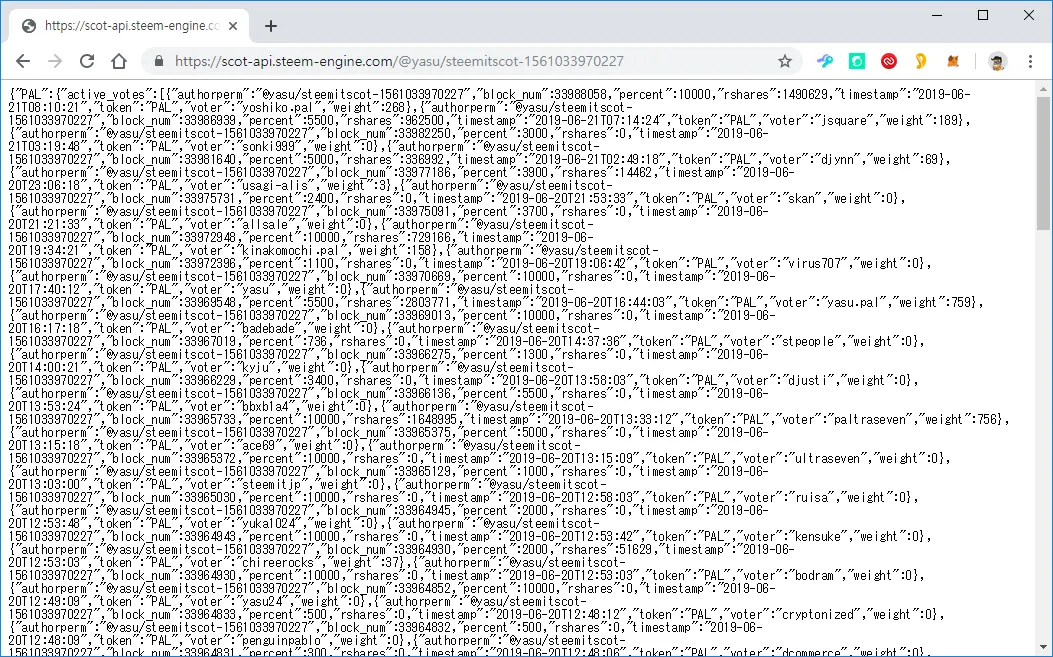Open the MetaMask fox extension

tap(953, 61)
